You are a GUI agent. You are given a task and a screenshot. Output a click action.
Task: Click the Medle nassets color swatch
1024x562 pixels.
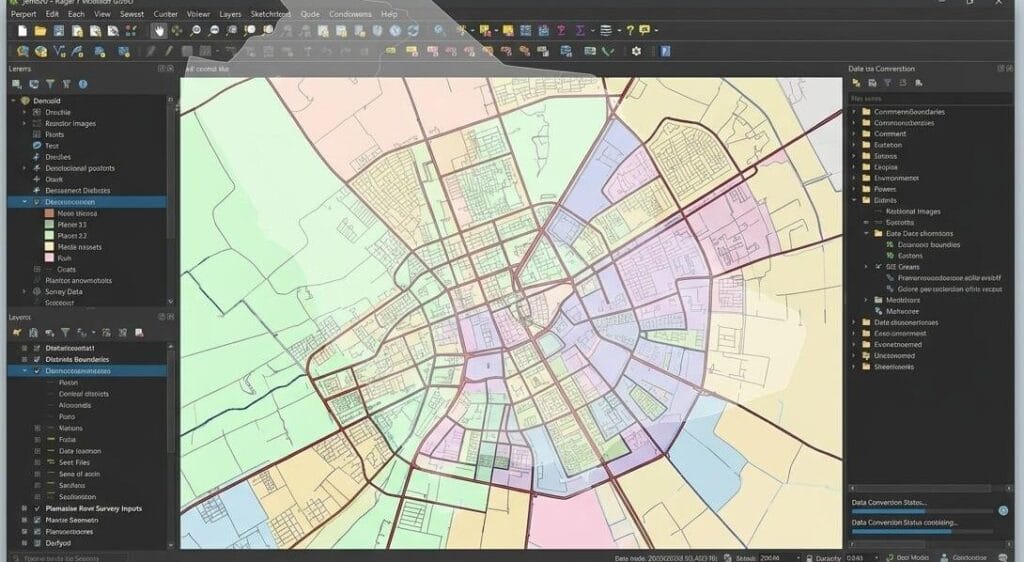(49, 247)
